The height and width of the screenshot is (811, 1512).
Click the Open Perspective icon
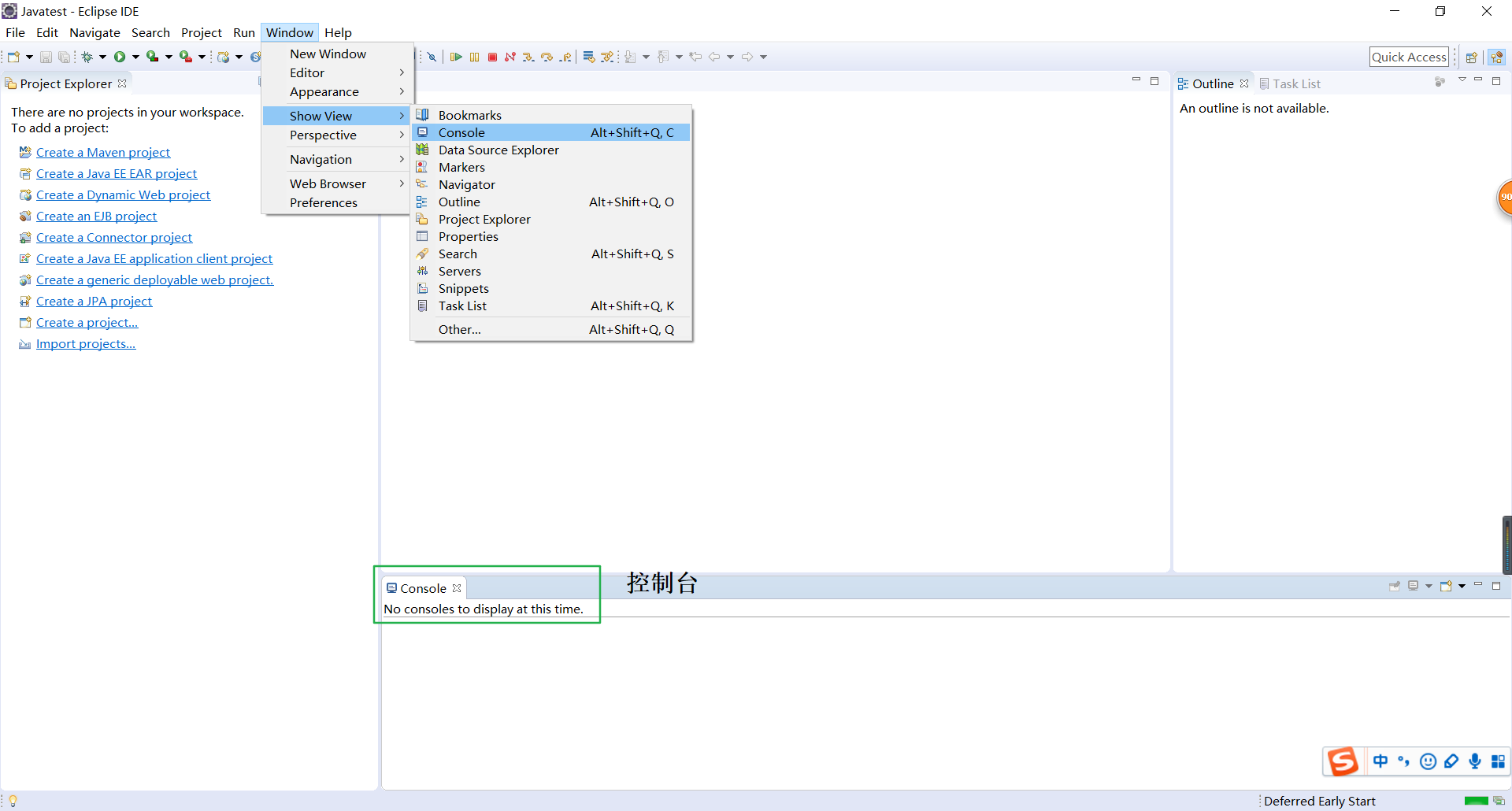[1471, 57]
